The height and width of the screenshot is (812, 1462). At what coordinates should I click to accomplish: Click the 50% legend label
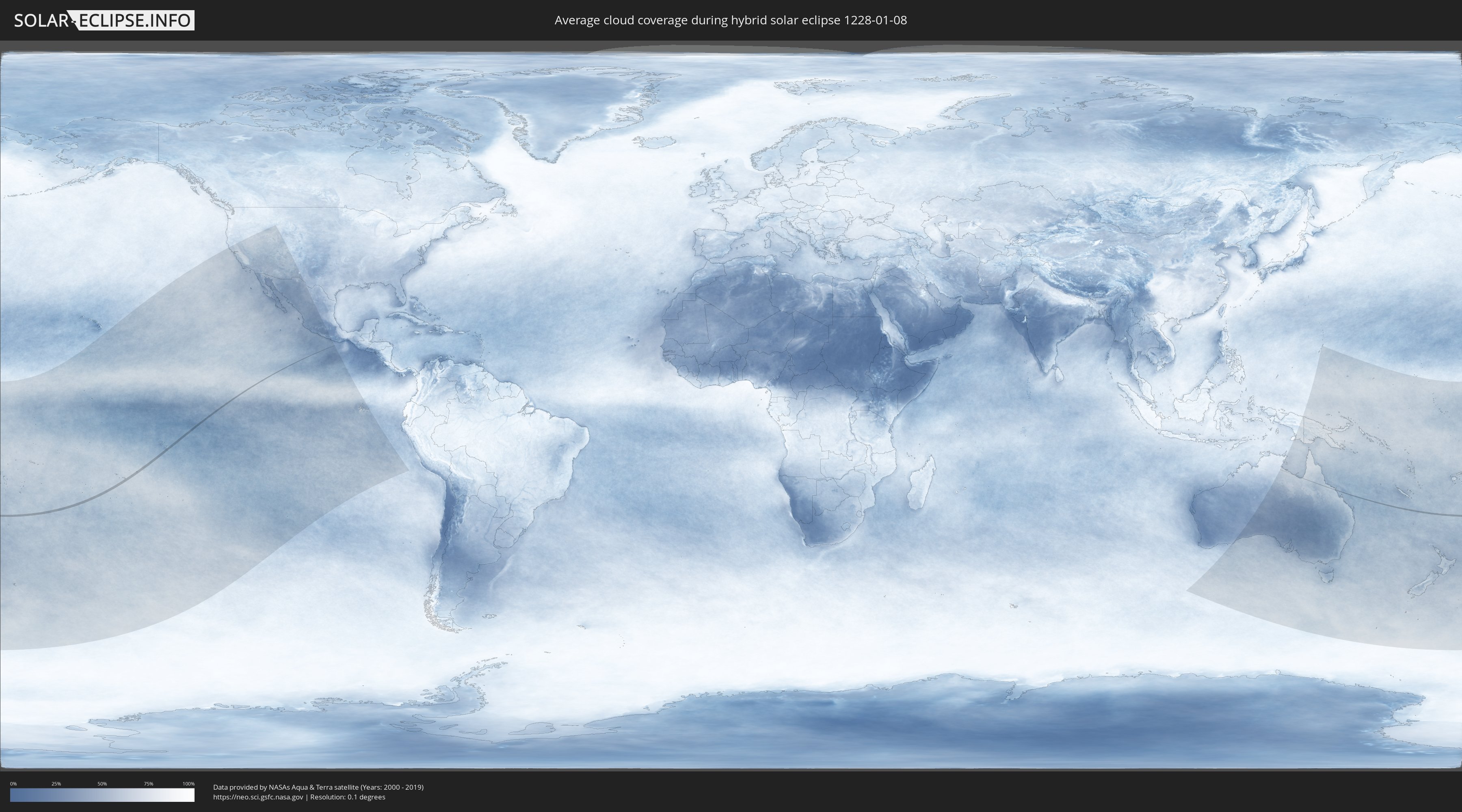[102, 784]
